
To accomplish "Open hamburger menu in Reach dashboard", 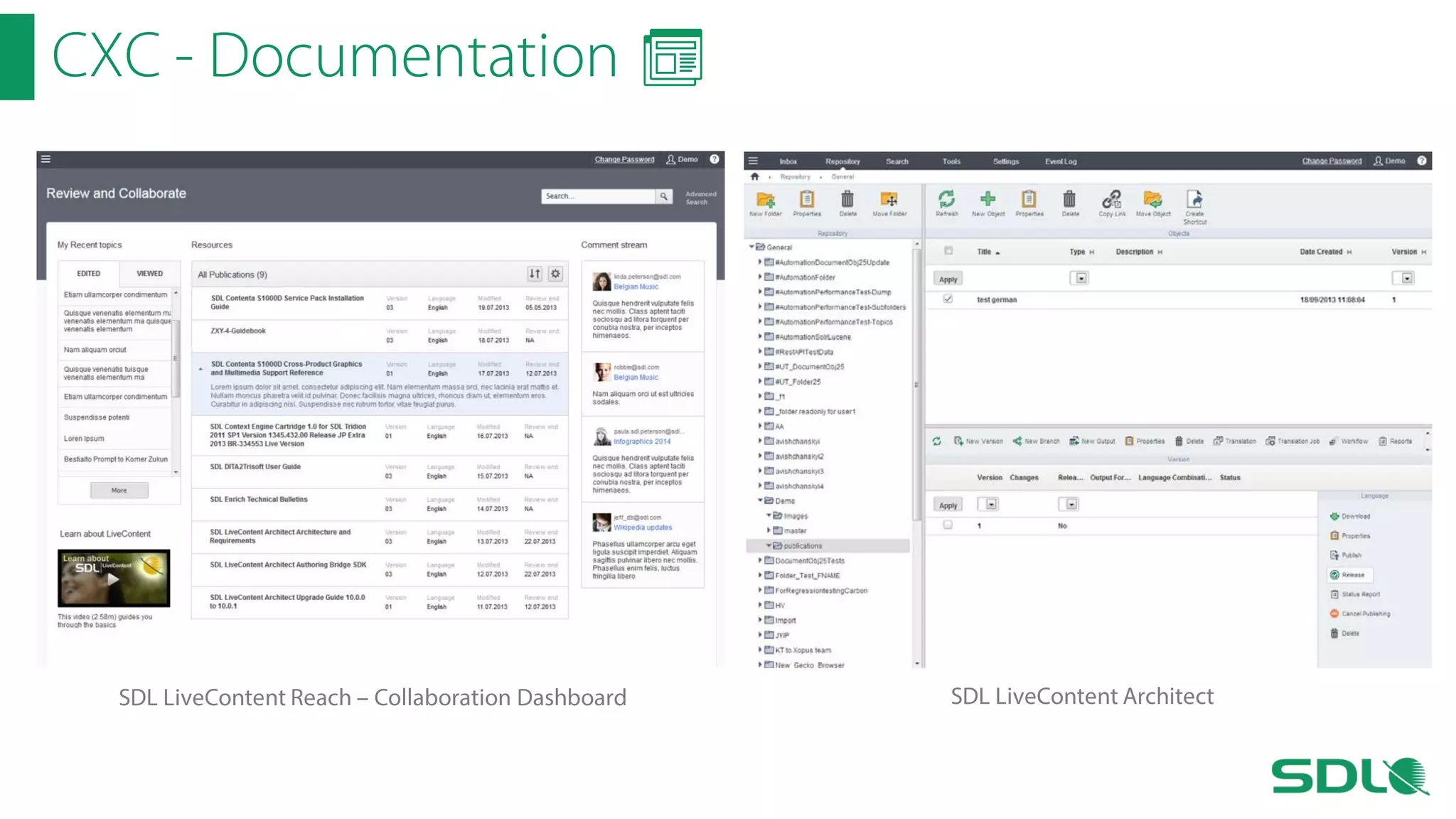I will click(x=45, y=159).
